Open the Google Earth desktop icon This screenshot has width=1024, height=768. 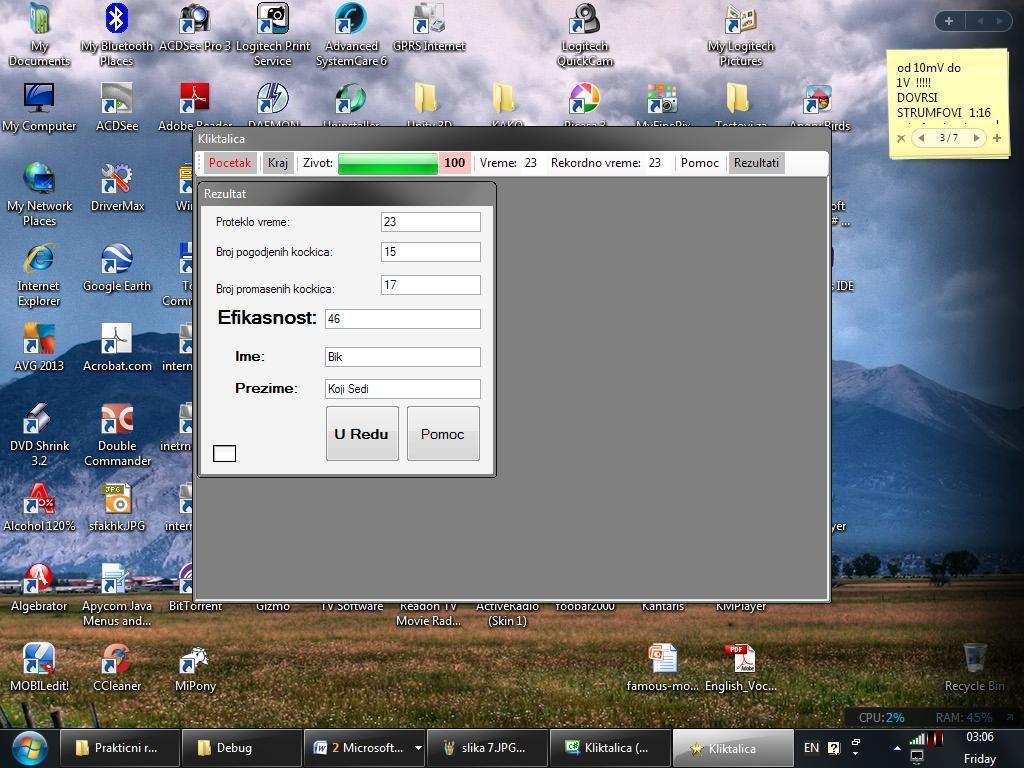pyautogui.click(x=117, y=268)
